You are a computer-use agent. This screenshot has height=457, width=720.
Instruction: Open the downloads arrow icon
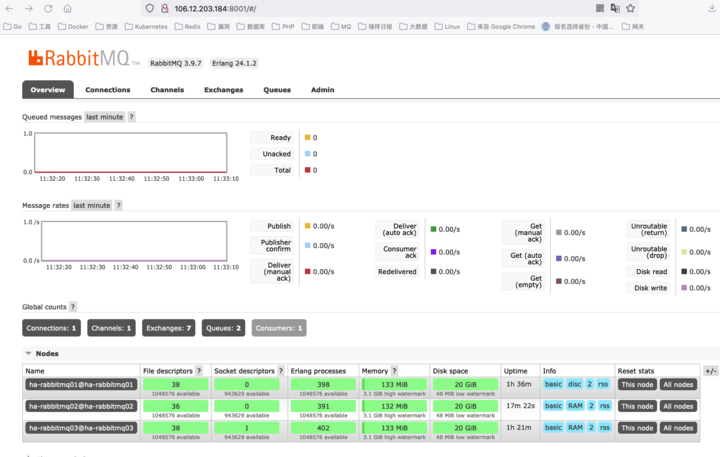click(x=712, y=8)
